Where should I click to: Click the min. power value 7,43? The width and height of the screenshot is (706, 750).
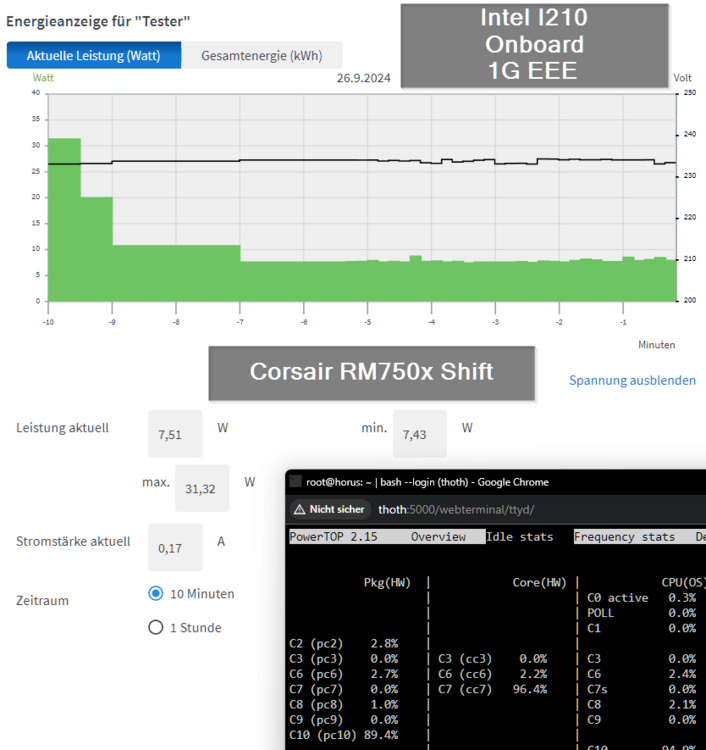click(x=419, y=434)
